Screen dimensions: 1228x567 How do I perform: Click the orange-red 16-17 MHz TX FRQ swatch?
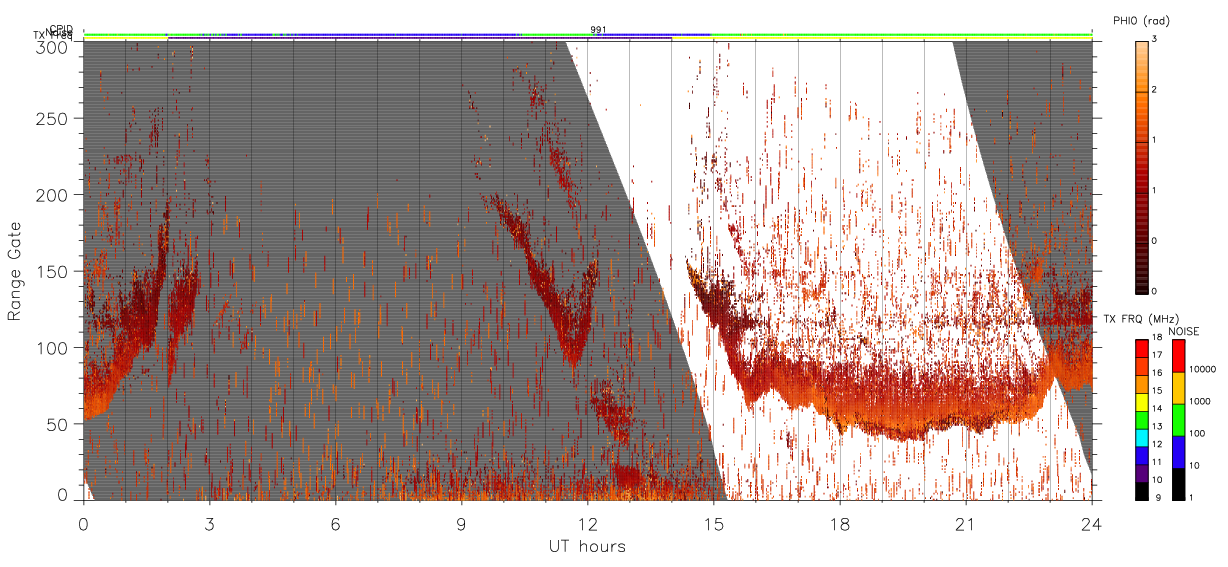click(x=1142, y=367)
